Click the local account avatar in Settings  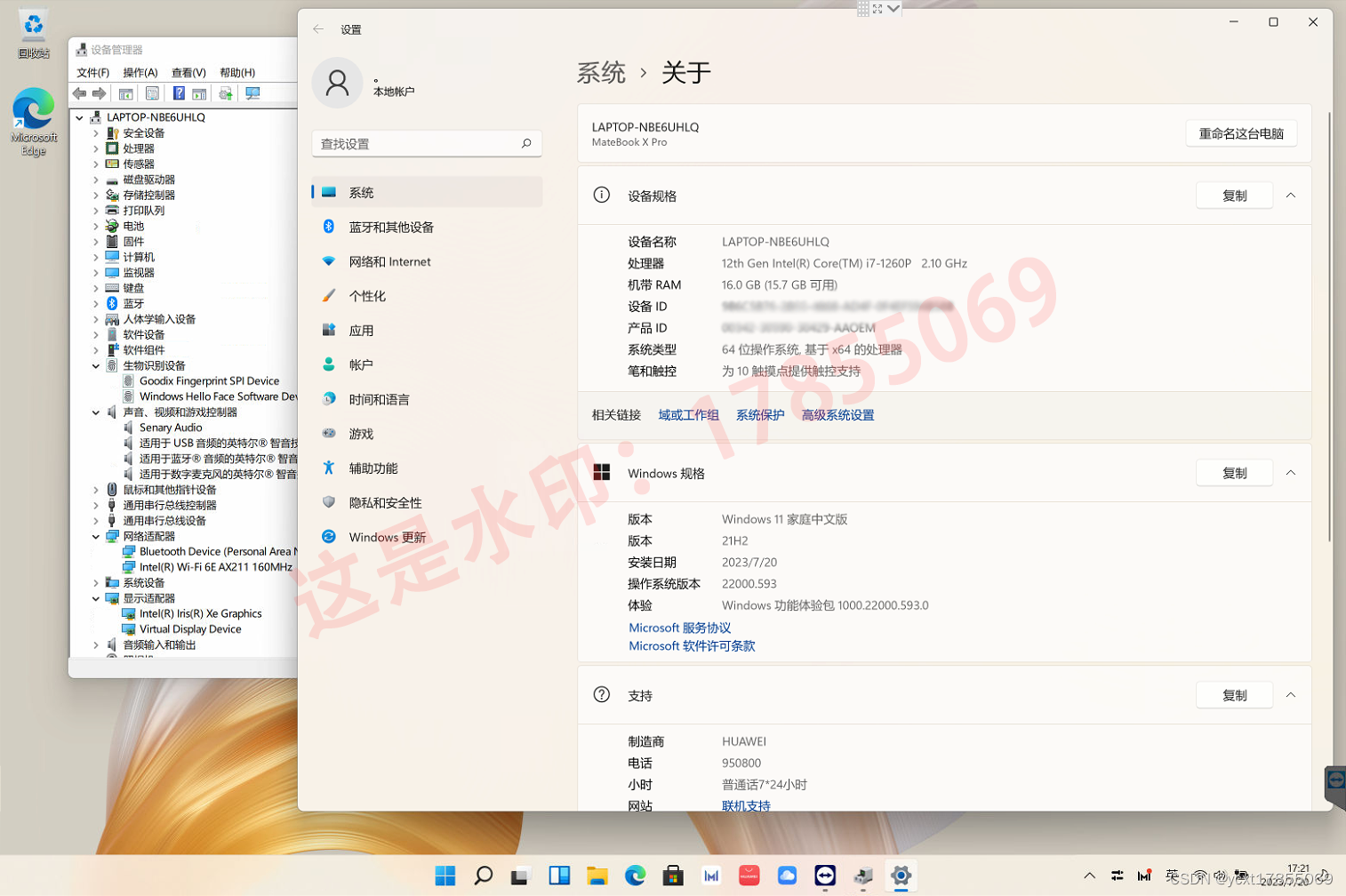pyautogui.click(x=337, y=84)
